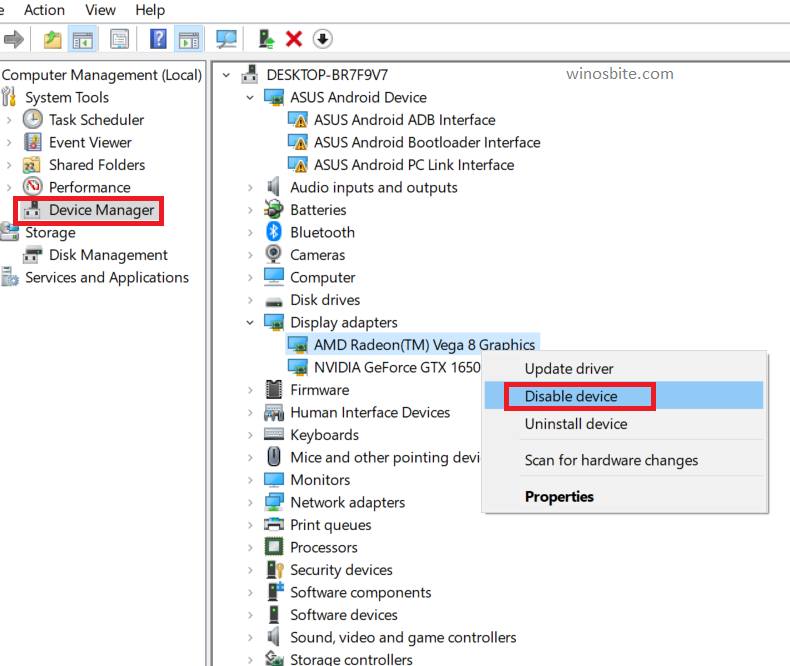Click the red X uninstall device icon

coord(294,39)
